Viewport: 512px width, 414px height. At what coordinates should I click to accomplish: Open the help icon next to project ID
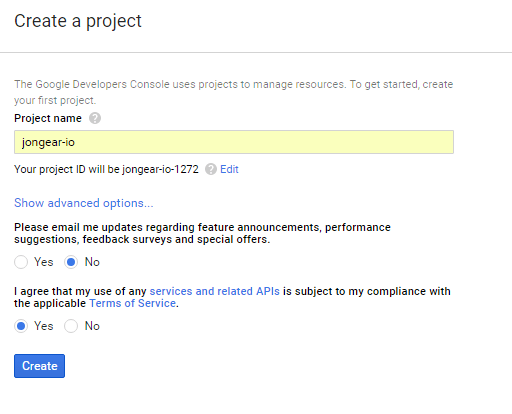(x=211, y=169)
